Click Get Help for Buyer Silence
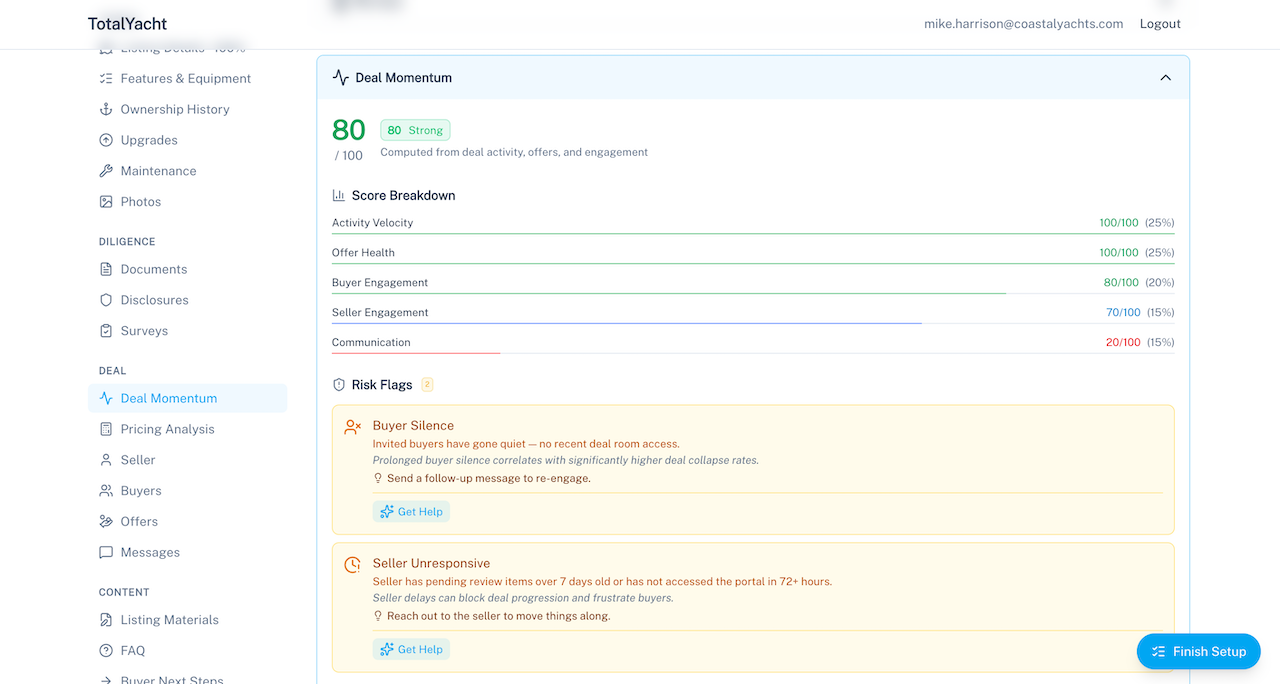 [x=411, y=511]
